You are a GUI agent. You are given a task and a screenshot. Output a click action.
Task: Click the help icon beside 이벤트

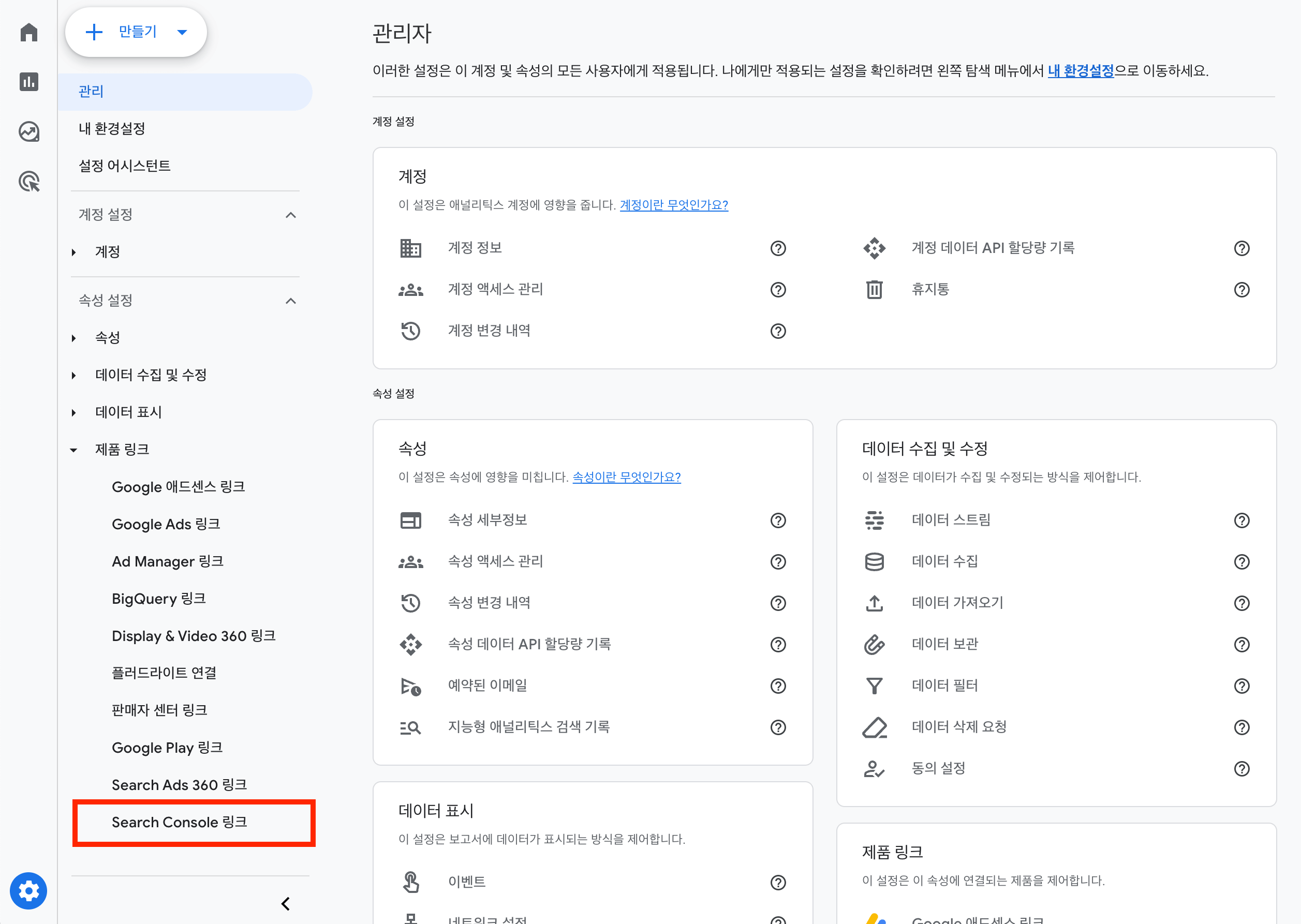(x=778, y=883)
